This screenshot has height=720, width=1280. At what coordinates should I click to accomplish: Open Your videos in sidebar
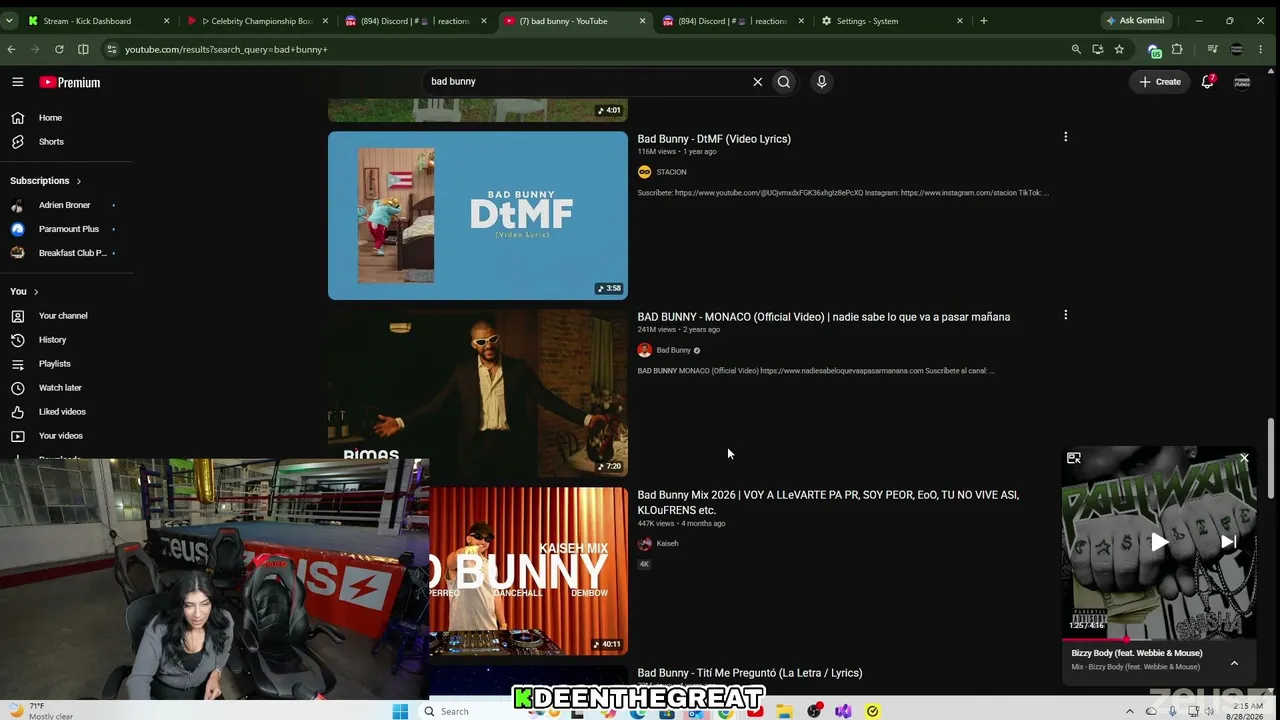click(60, 436)
